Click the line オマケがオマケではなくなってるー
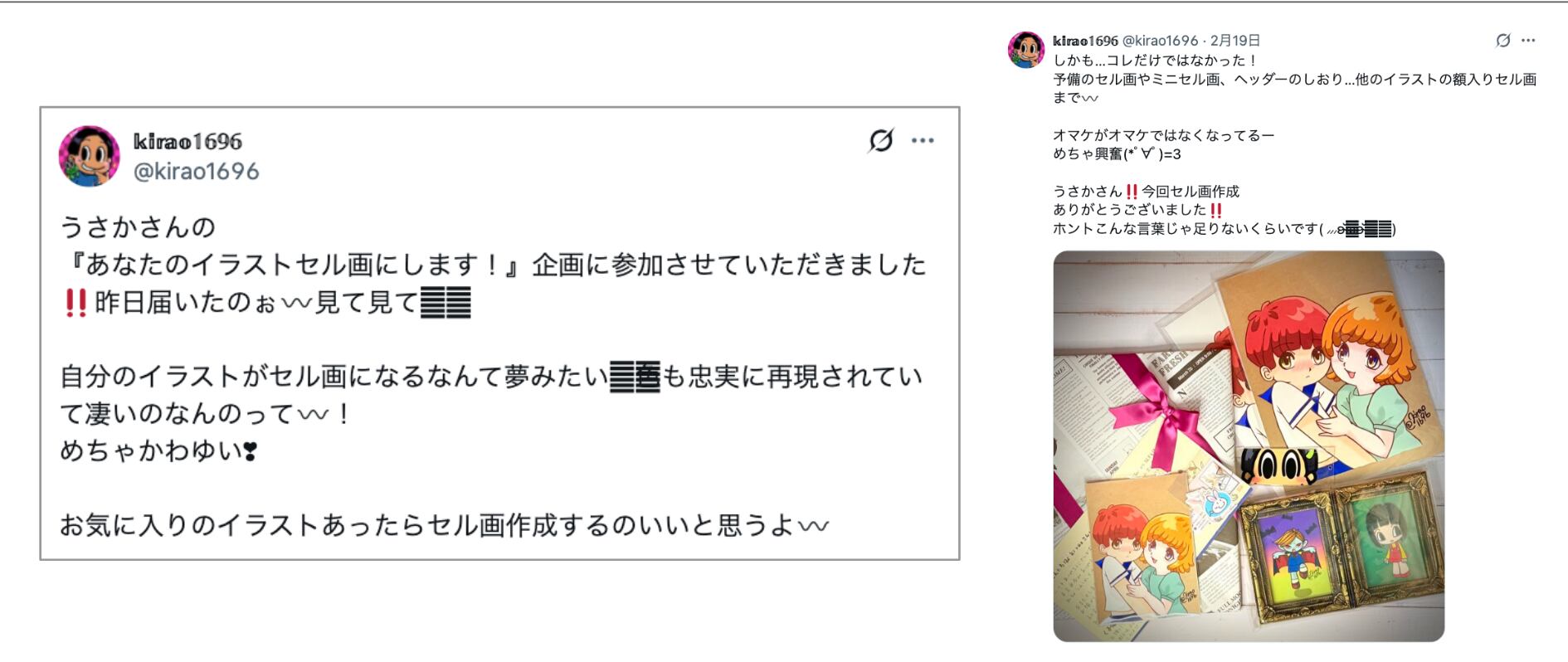 point(1163,135)
